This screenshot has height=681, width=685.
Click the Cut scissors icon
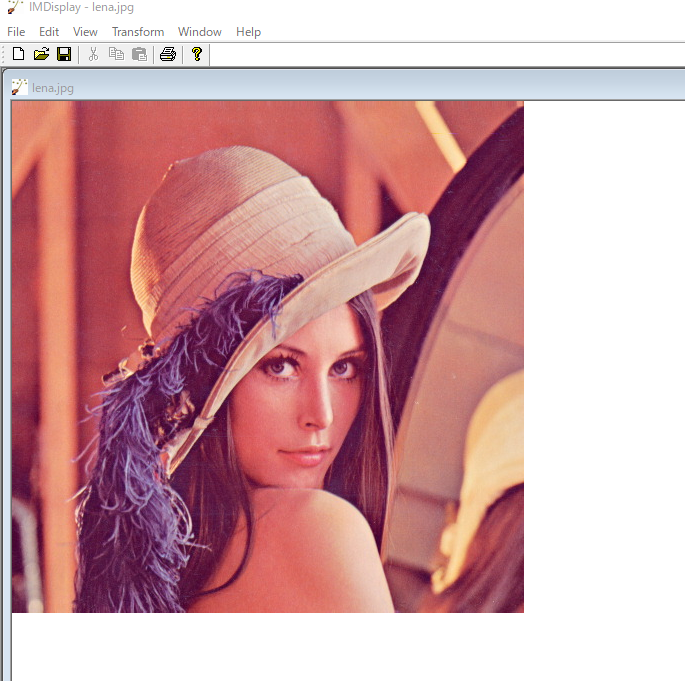click(x=93, y=54)
